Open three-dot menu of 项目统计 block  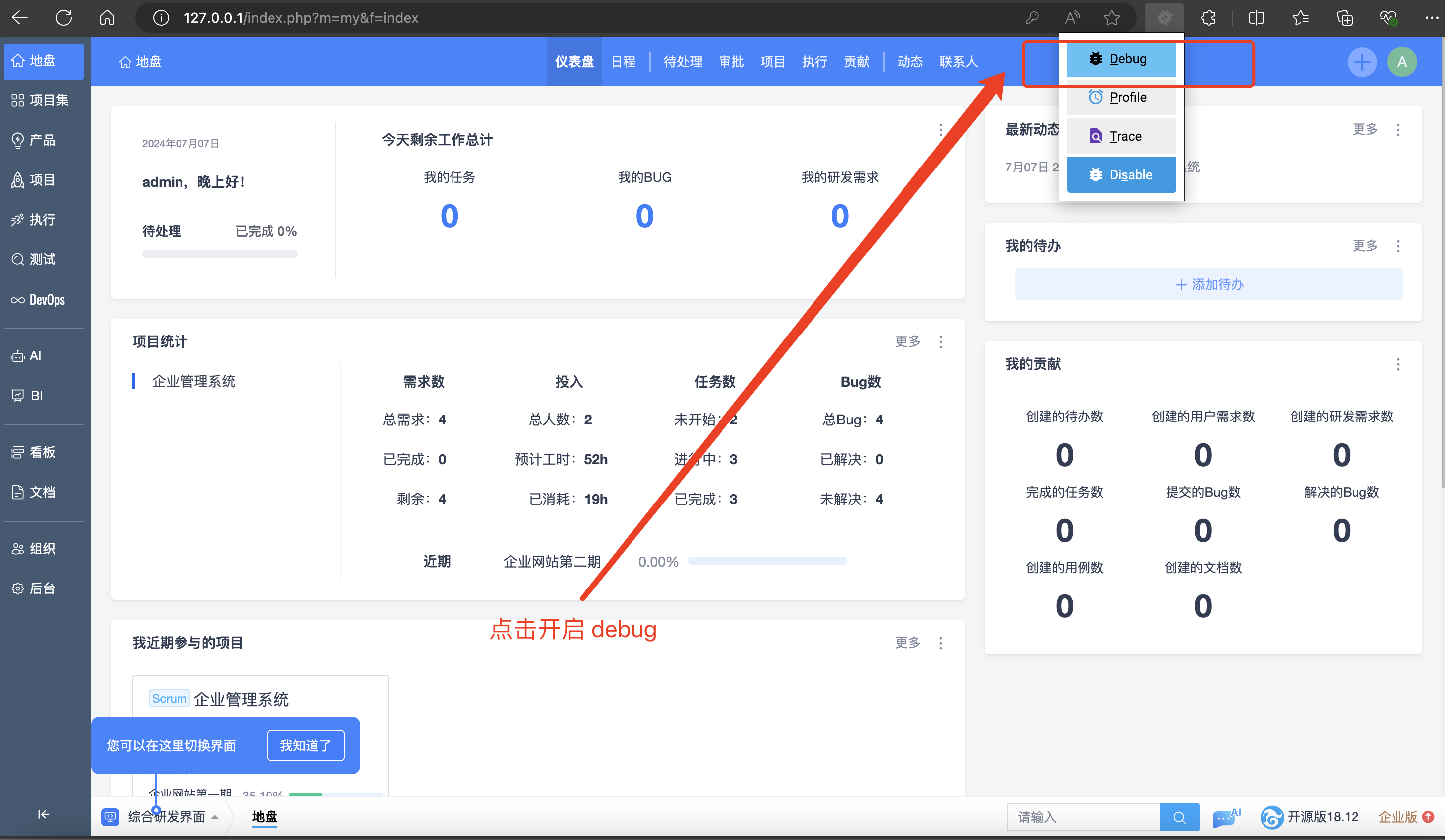[940, 342]
